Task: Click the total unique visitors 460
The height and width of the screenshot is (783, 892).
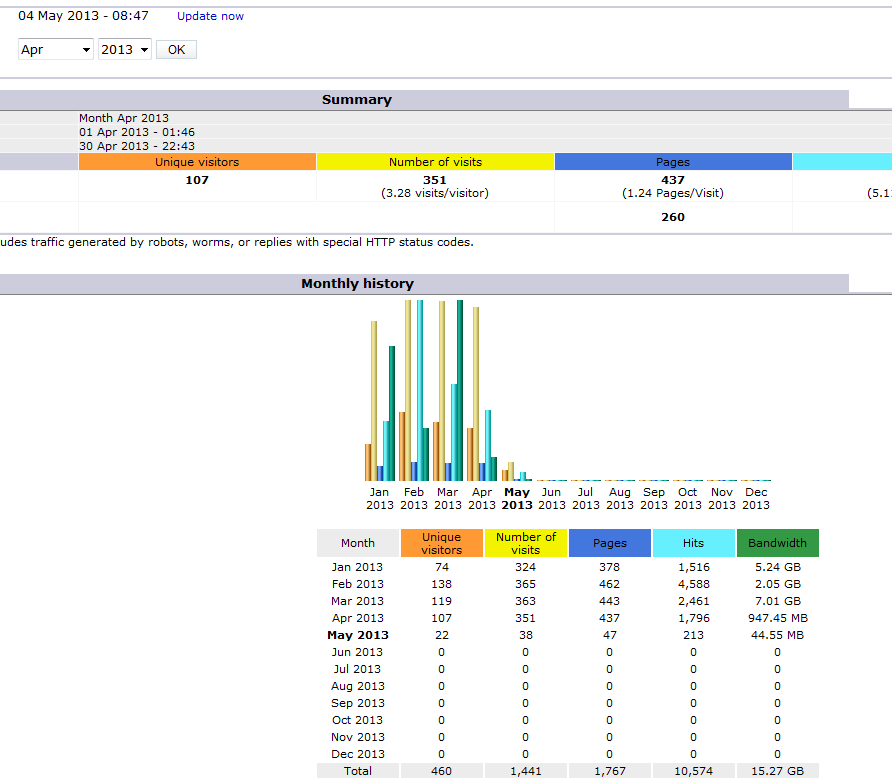Action: (x=441, y=771)
